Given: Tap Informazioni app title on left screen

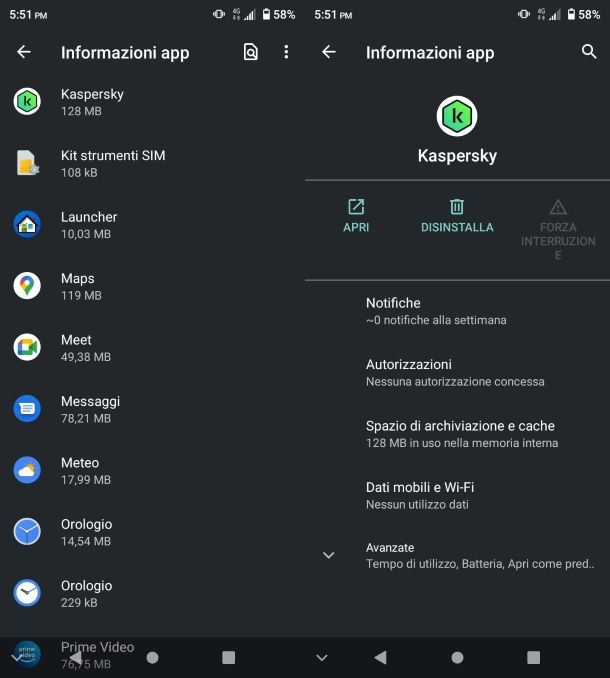Looking at the screenshot, I should click(x=125, y=53).
